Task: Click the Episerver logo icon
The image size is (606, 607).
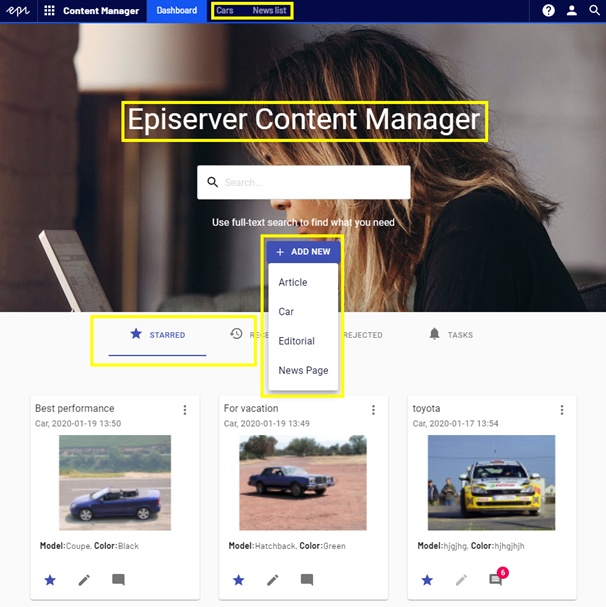Action: (17, 11)
